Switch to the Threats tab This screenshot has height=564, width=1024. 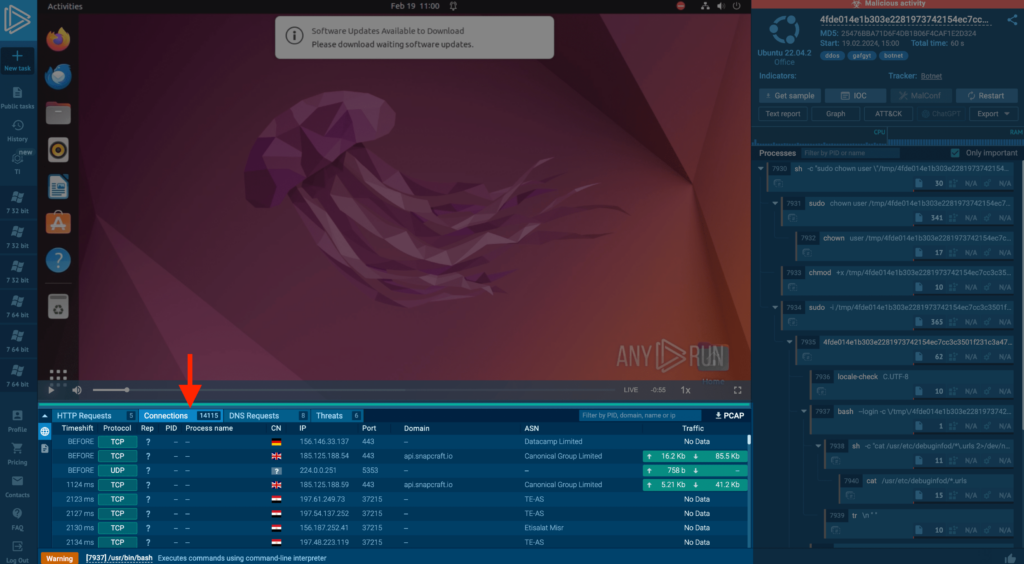(329, 415)
